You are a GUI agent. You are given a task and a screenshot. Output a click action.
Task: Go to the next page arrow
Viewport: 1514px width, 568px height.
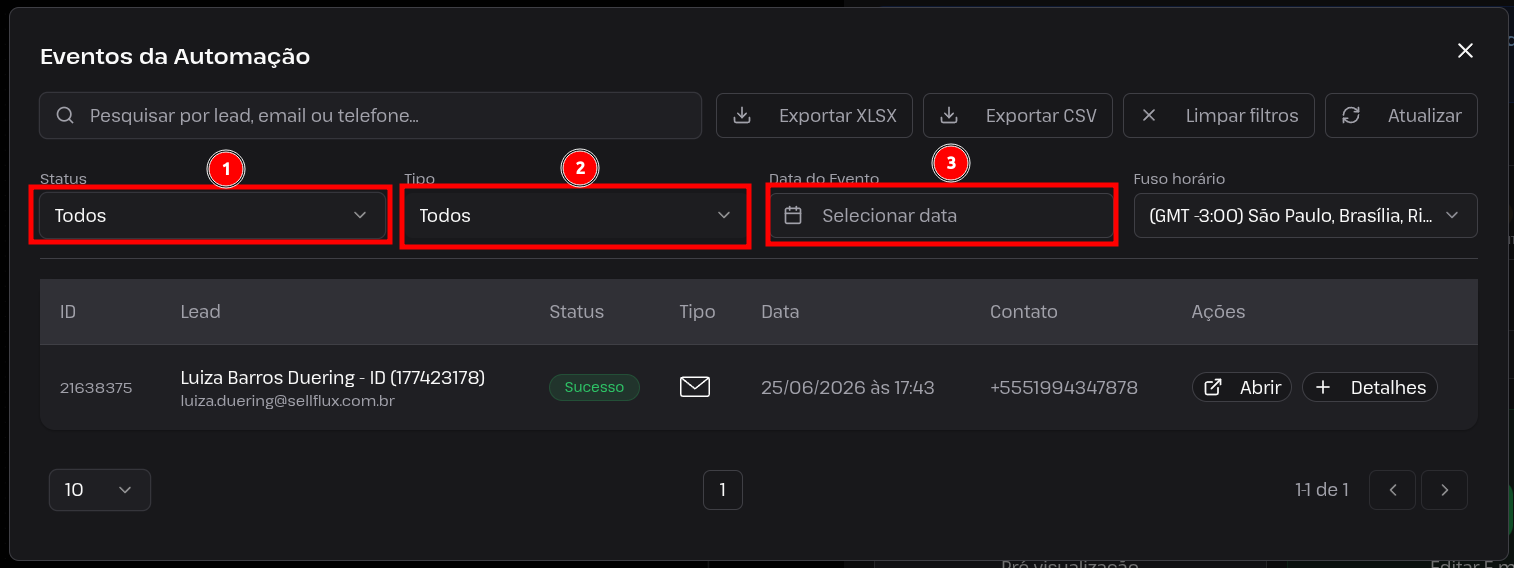tap(1444, 490)
